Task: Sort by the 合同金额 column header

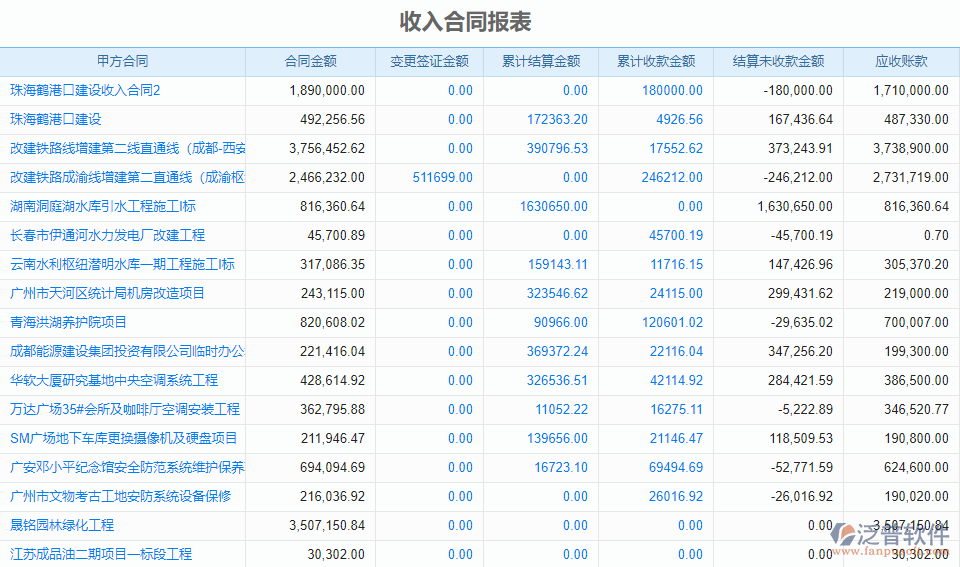Action: click(x=310, y=61)
